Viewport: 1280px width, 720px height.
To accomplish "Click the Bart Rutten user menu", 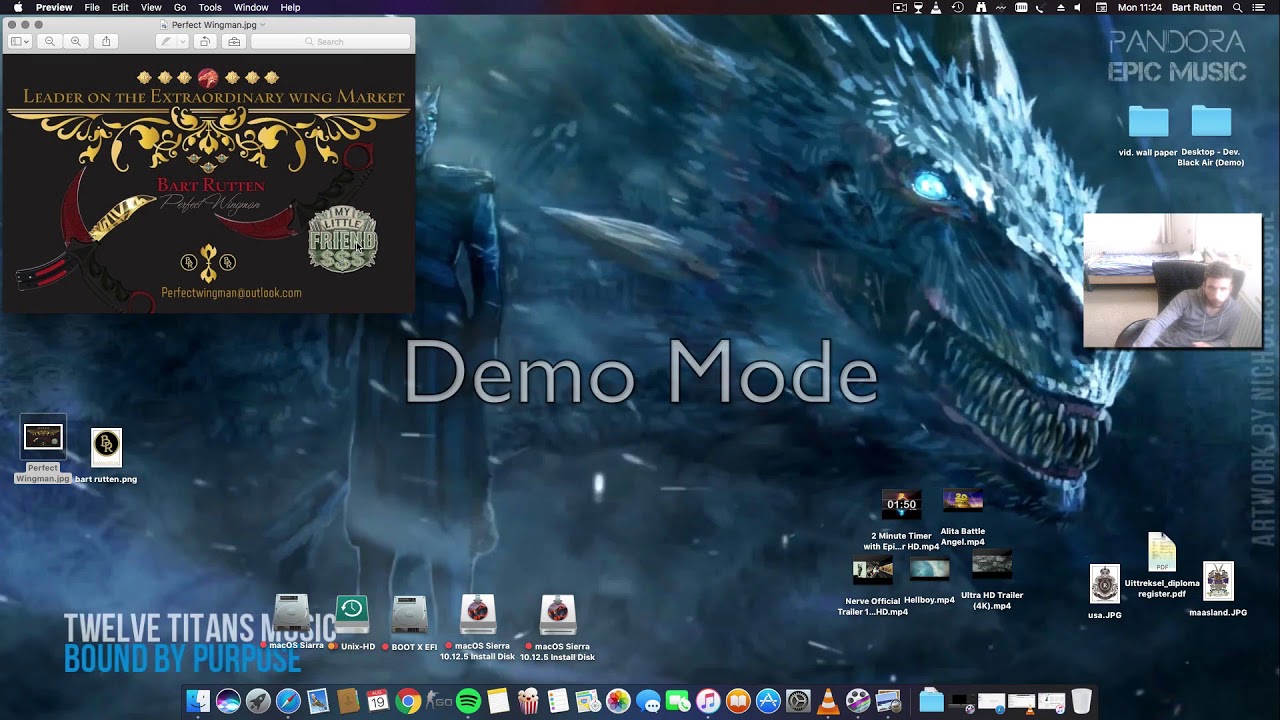I will tap(1196, 7).
